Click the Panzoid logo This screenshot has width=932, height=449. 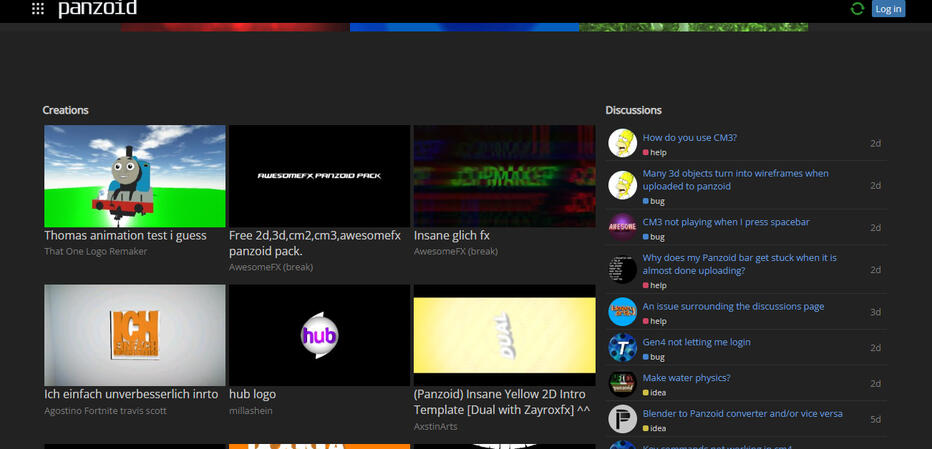click(x=97, y=9)
